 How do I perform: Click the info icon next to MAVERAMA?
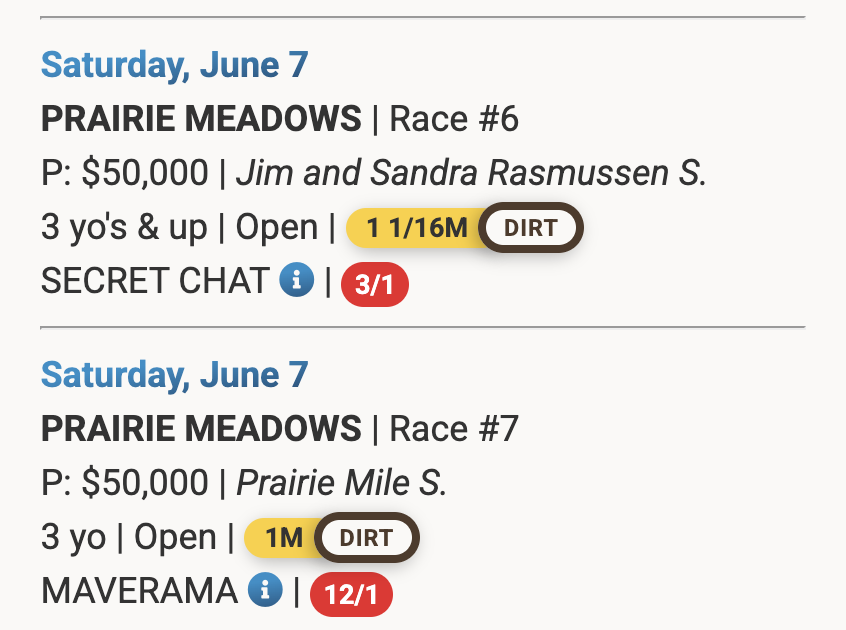[x=265, y=591]
